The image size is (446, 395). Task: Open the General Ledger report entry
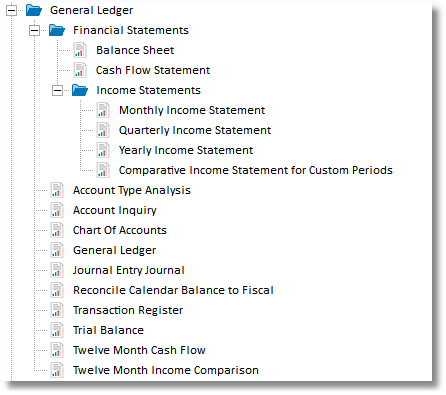pos(114,250)
